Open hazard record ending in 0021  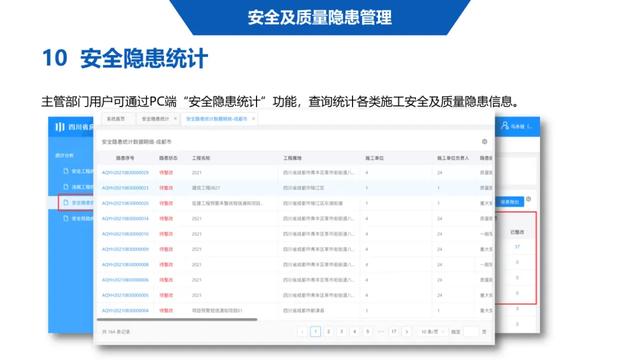125,188
